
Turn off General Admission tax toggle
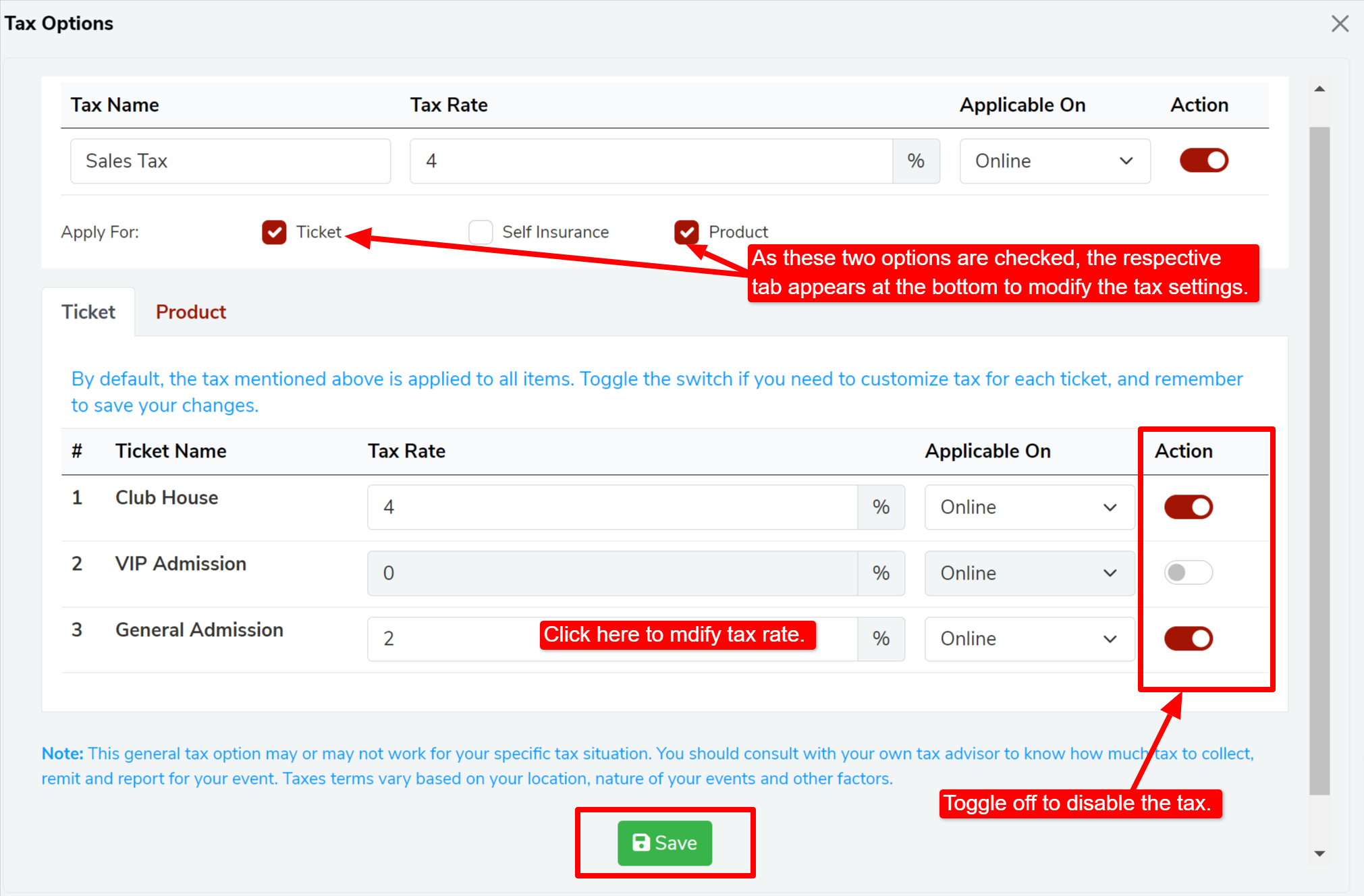[1188, 638]
